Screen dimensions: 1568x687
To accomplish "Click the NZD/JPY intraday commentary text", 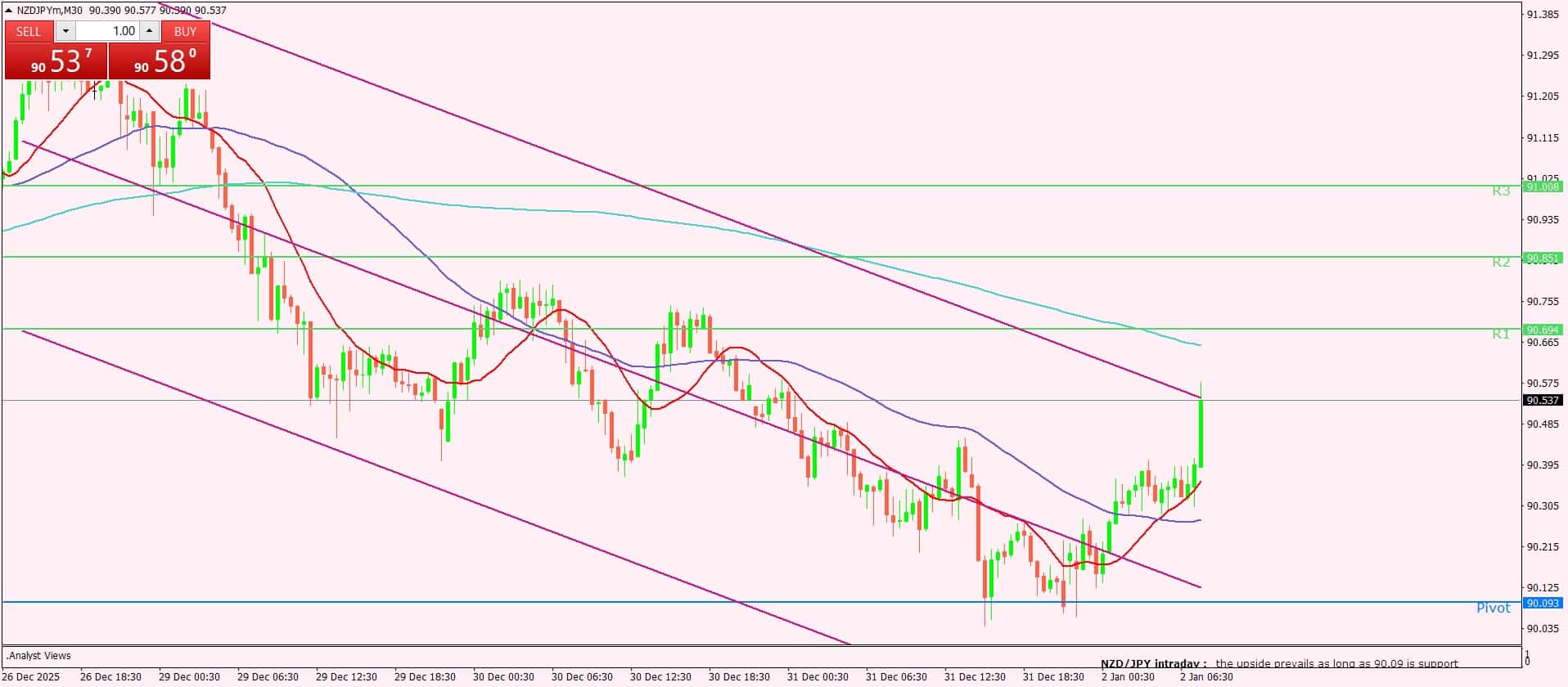I will pos(1279,663).
